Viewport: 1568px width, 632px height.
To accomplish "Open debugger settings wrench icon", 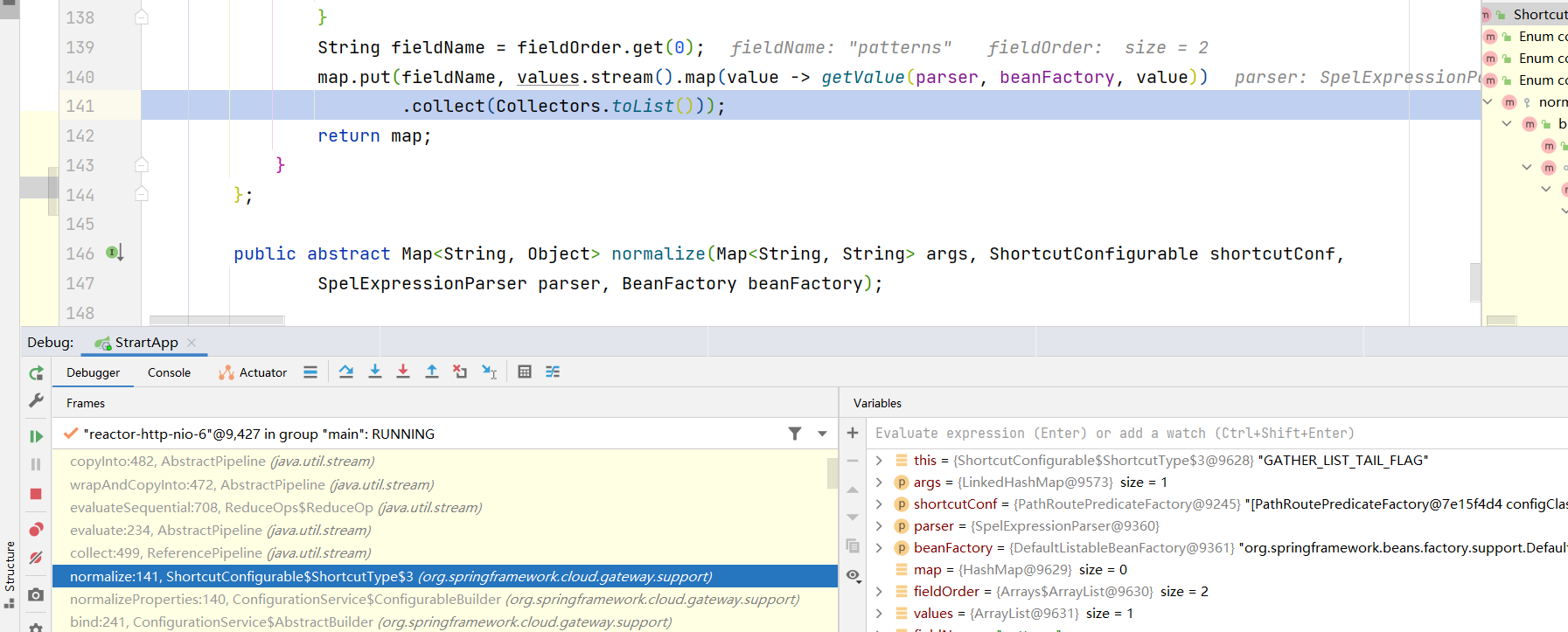I will pos(36,400).
